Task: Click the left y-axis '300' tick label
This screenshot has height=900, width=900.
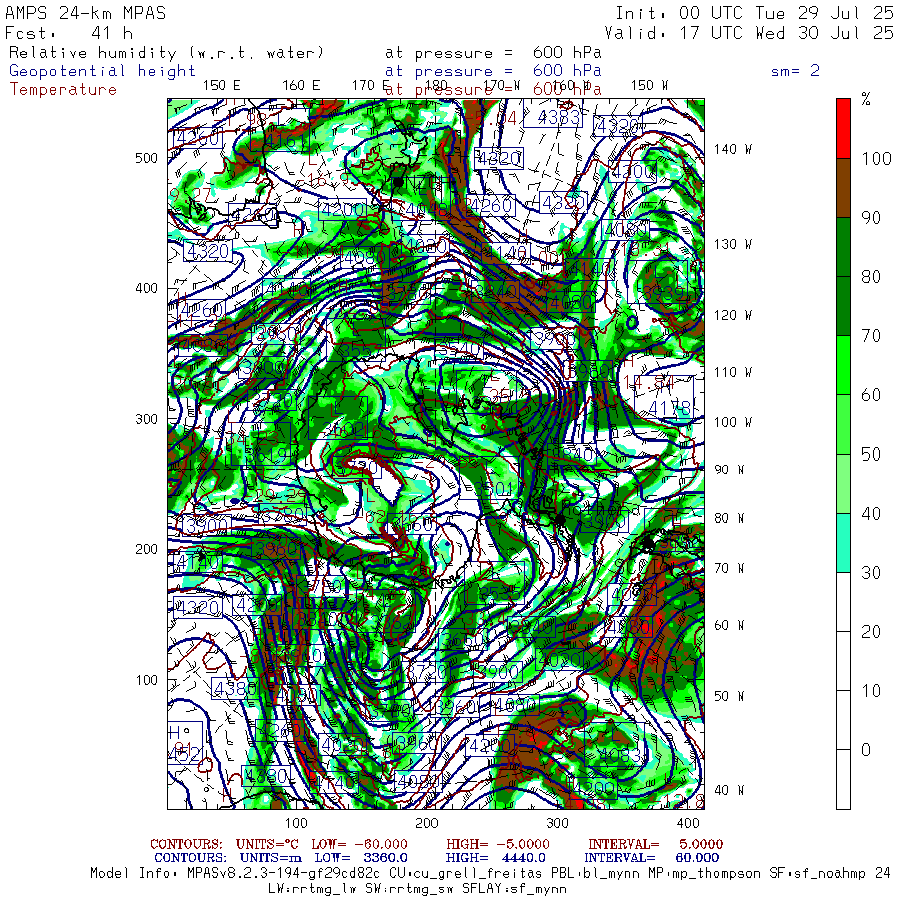Action: (146, 419)
